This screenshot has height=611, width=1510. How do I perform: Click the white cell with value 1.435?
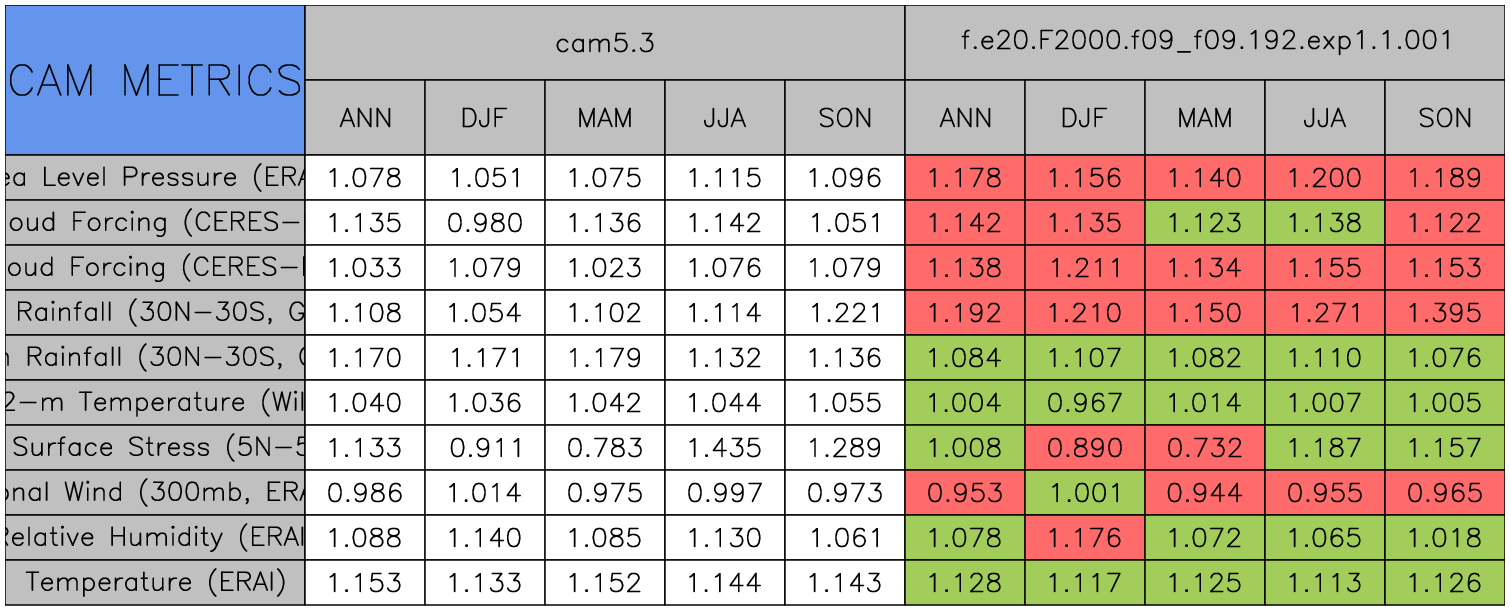click(724, 448)
